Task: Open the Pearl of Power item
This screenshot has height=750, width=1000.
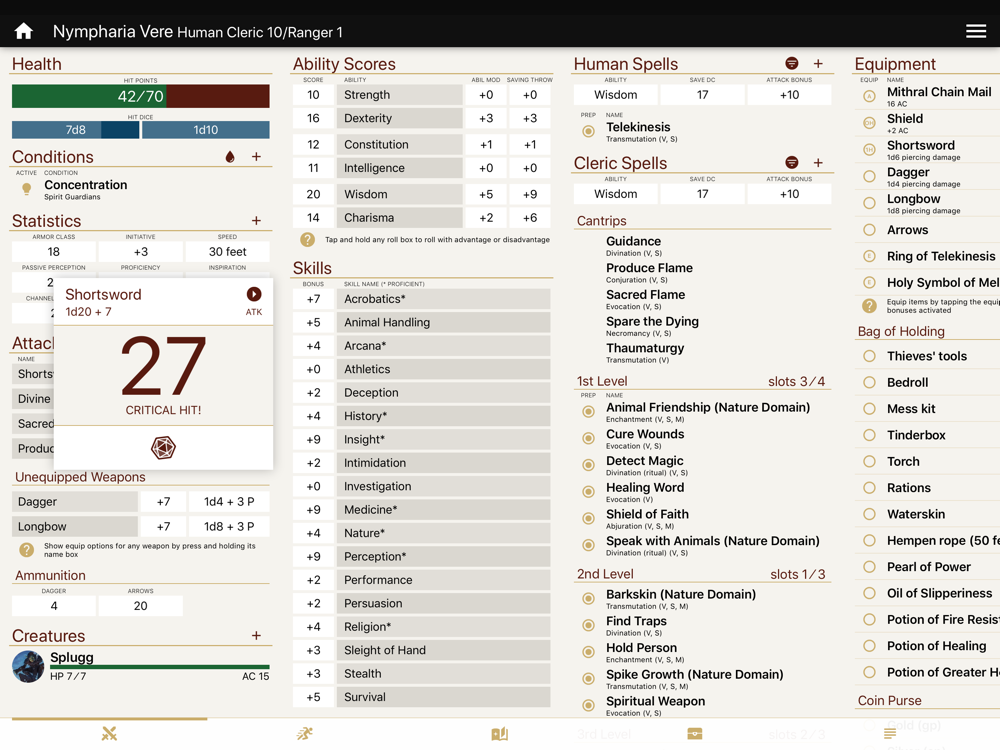Action: 929,567
